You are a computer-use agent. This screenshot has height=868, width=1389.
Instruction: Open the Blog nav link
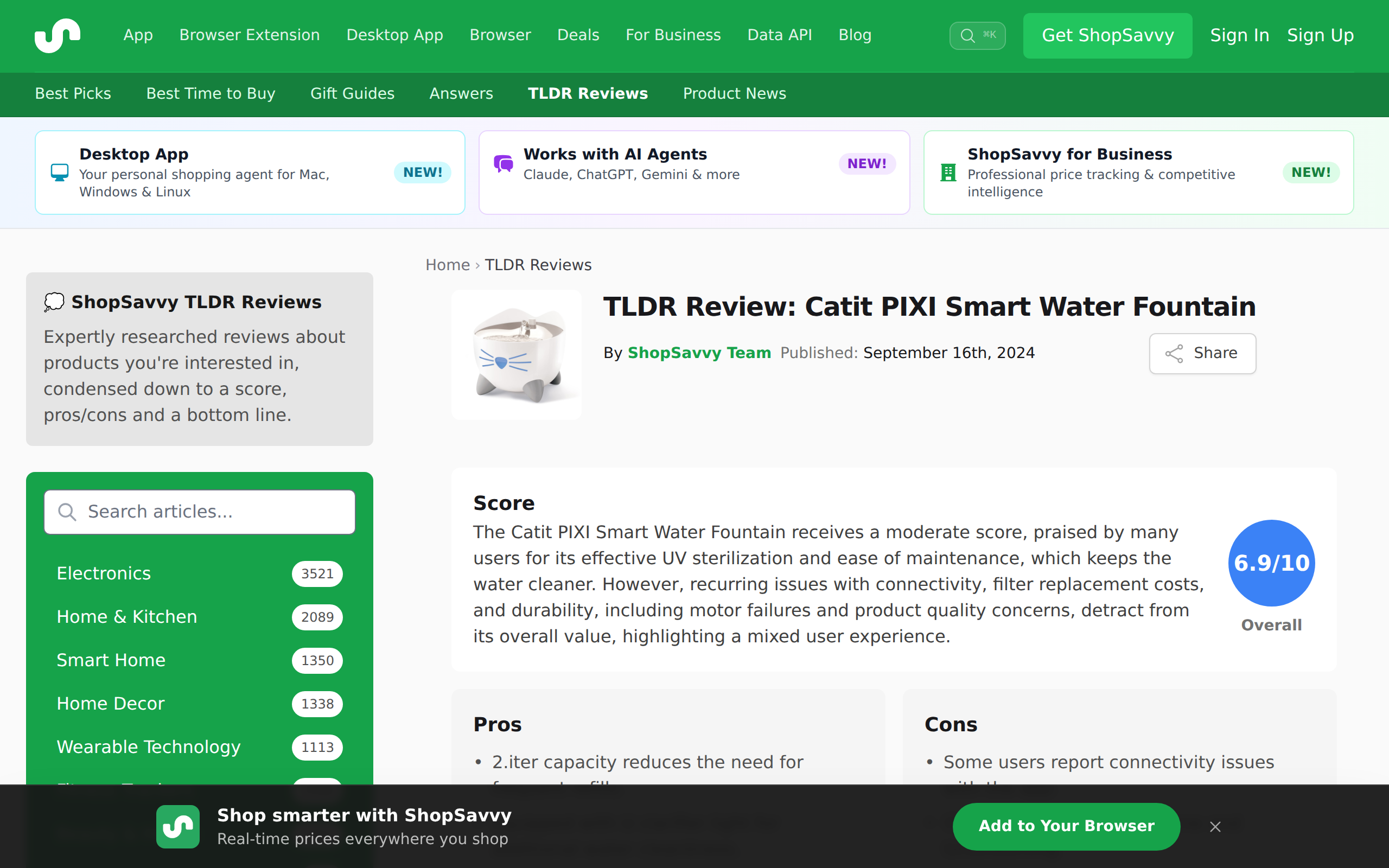coord(855,35)
